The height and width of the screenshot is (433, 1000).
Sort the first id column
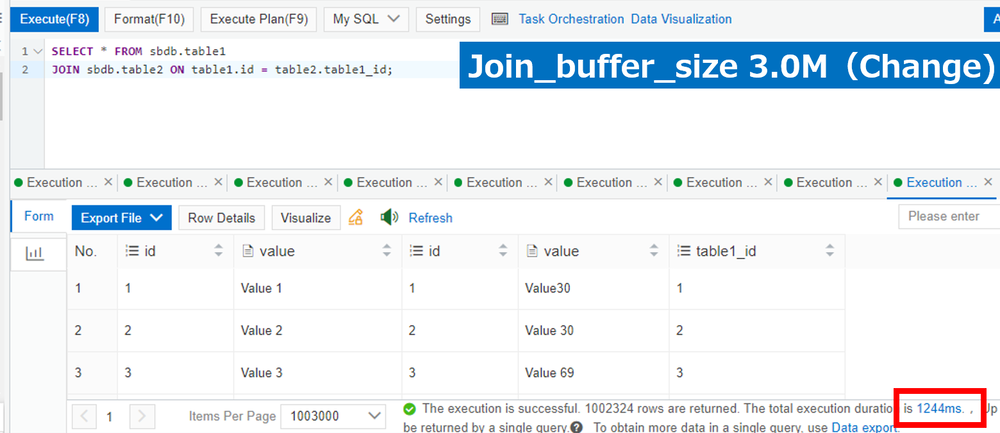tap(219, 252)
